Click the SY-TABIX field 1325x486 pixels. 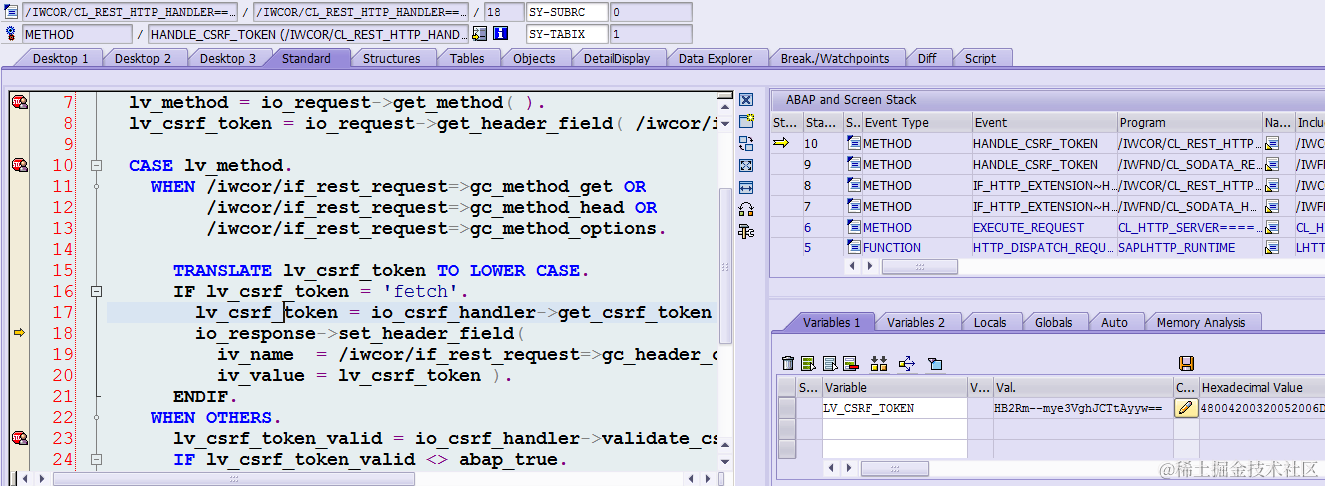[x=568, y=34]
